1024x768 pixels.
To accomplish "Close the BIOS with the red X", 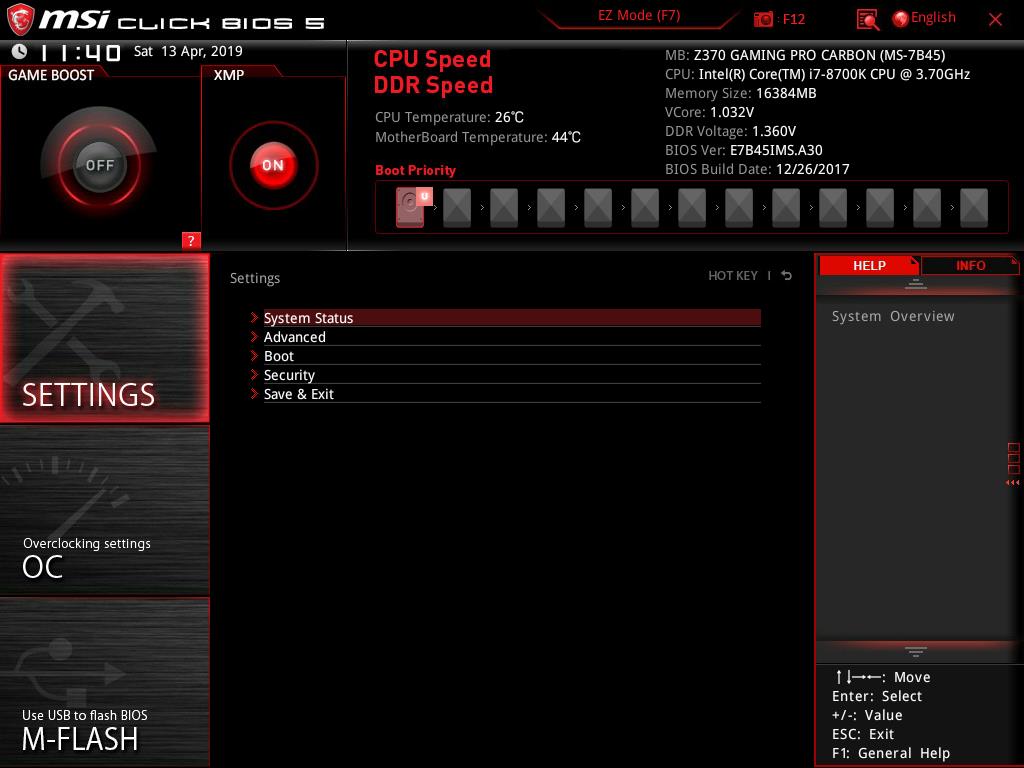I will (x=995, y=20).
